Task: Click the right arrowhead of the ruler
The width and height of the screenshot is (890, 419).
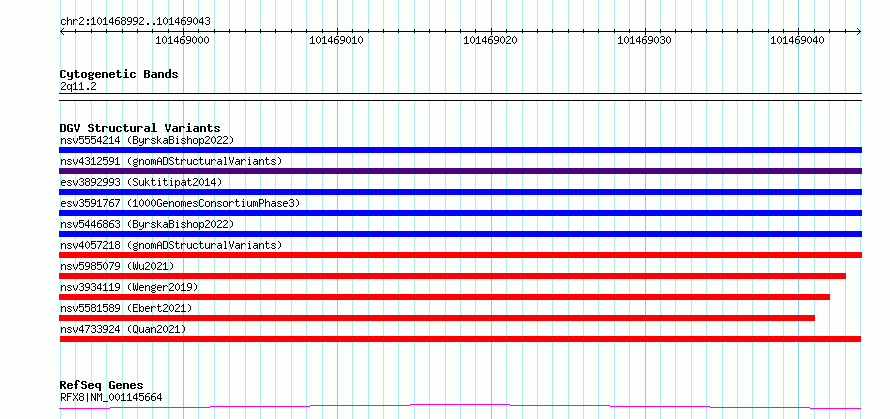Action: coord(859,31)
